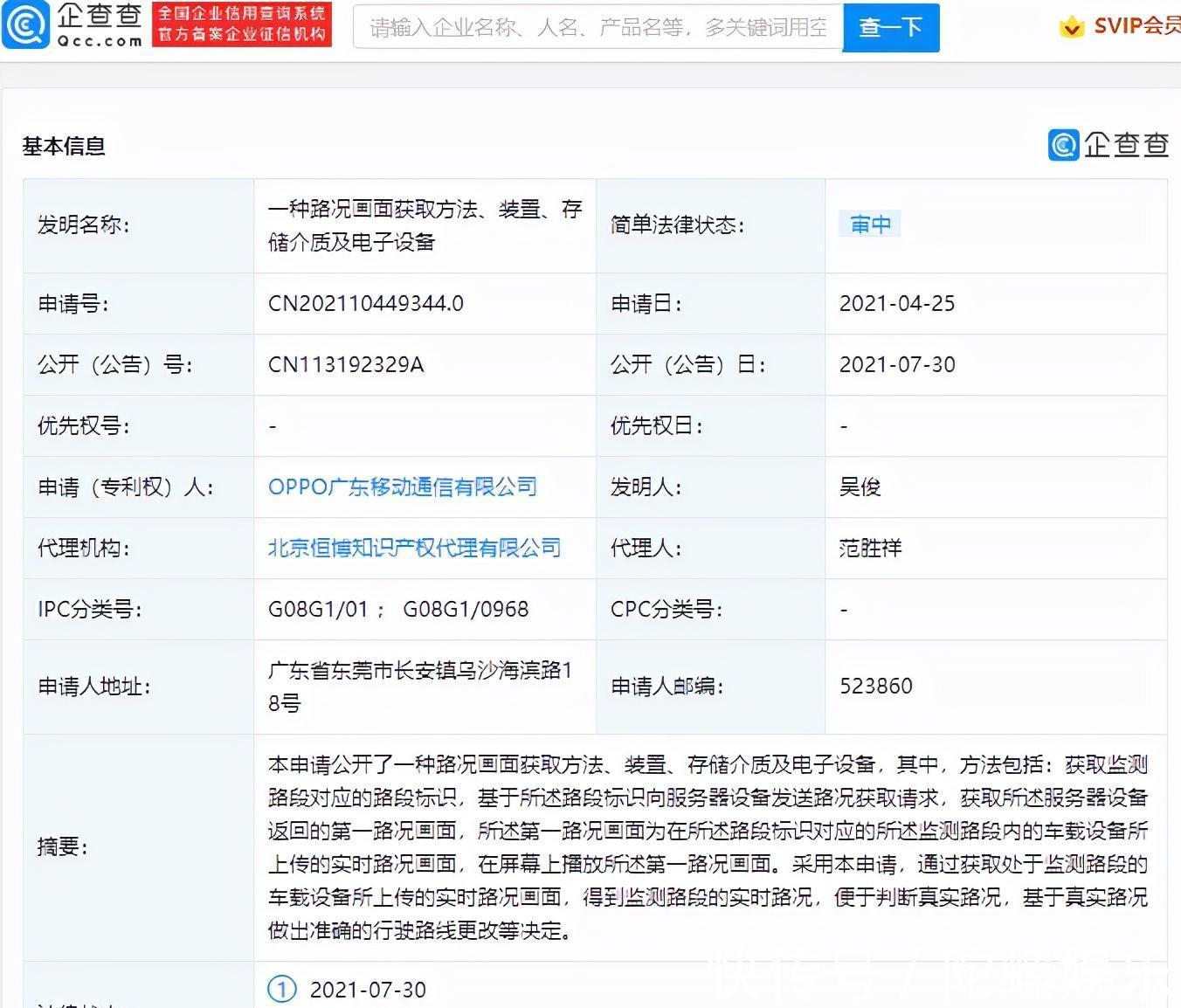Click the 申请人邮编 label cell
This screenshot has height=1008, width=1181.
pos(711,687)
